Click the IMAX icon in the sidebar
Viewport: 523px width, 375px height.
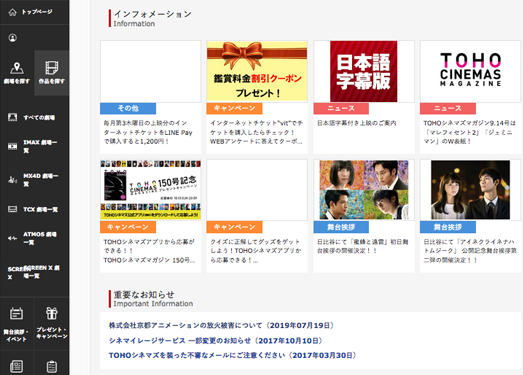click(x=12, y=146)
